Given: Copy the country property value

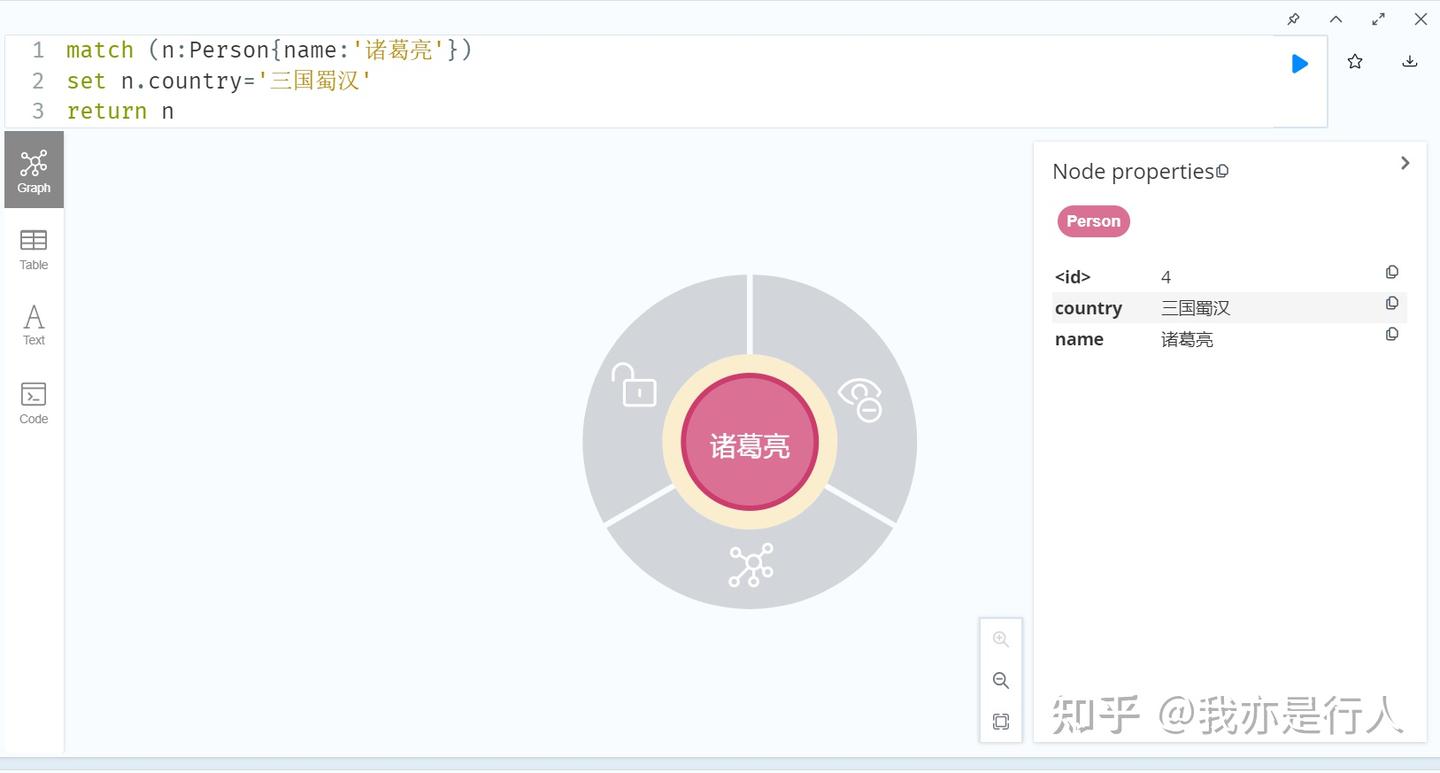Looking at the screenshot, I should point(1392,303).
